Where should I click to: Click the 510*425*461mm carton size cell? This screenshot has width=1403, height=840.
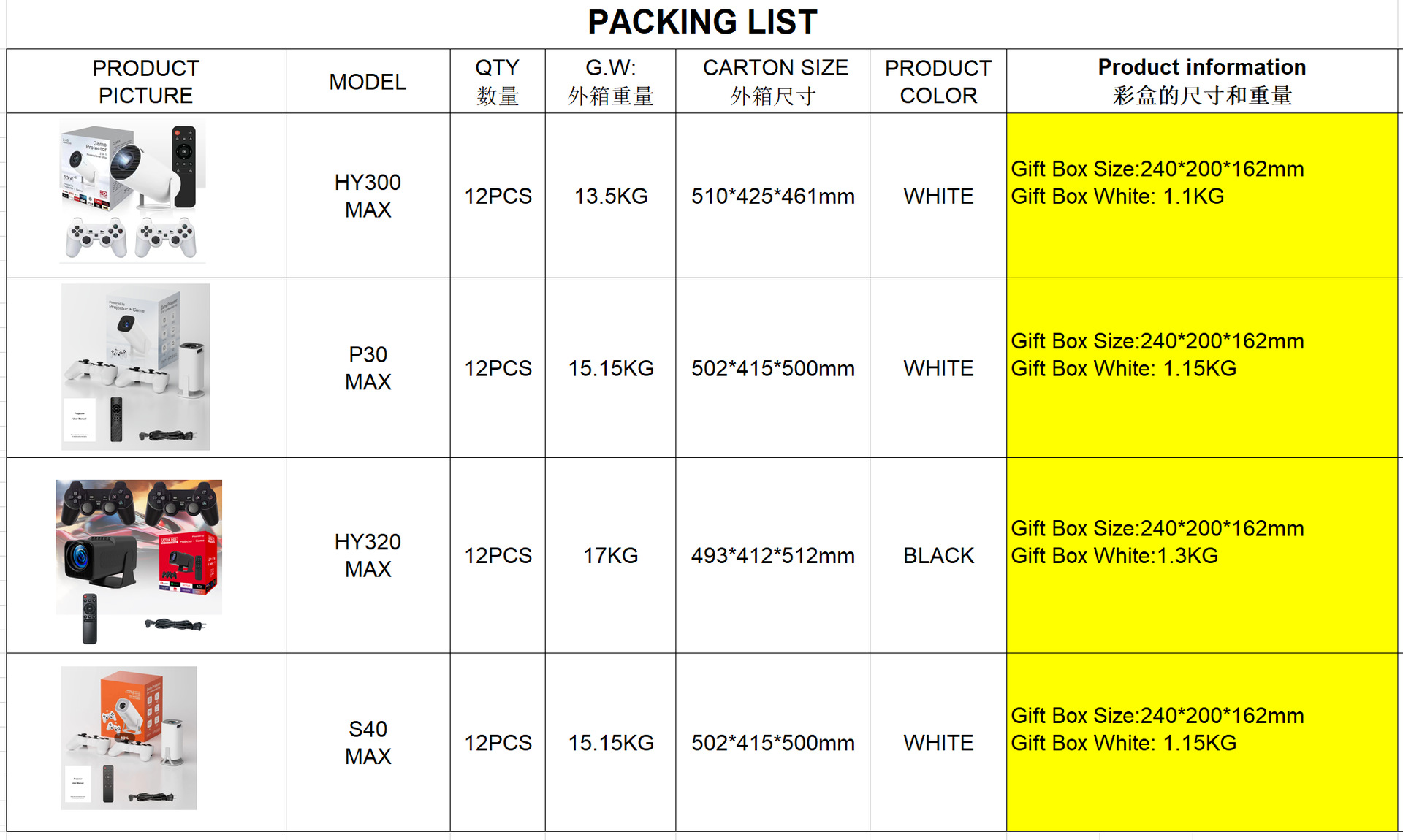coord(772,196)
